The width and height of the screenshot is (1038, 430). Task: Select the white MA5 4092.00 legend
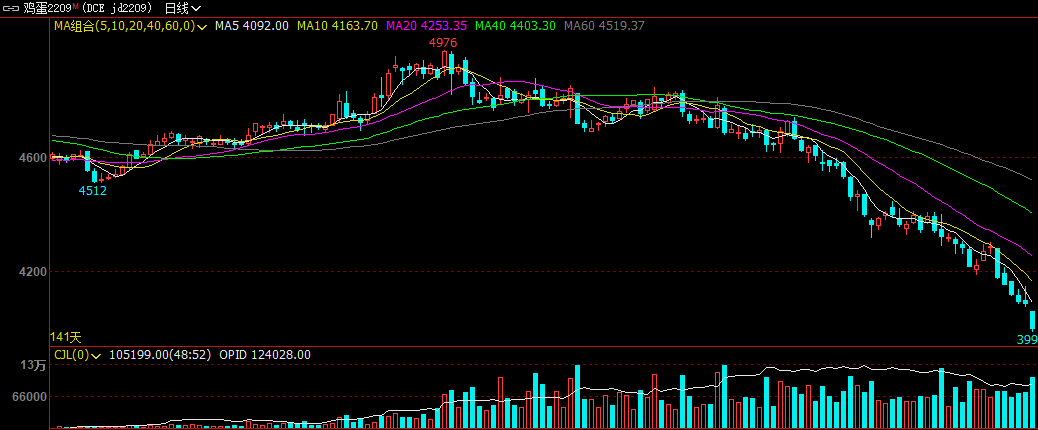pos(252,26)
